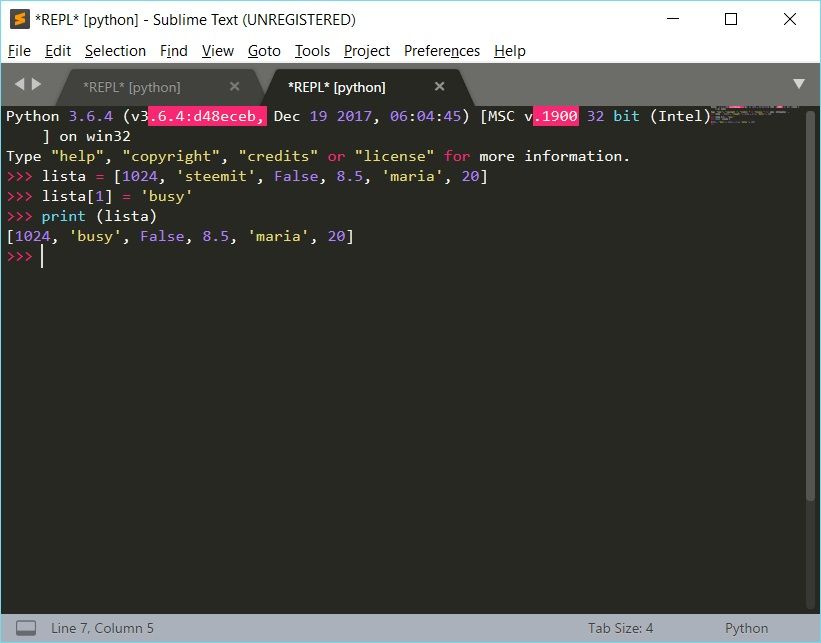The width and height of the screenshot is (821, 643).
Task: Click the 'on win32' banner text
Action: 95,137
